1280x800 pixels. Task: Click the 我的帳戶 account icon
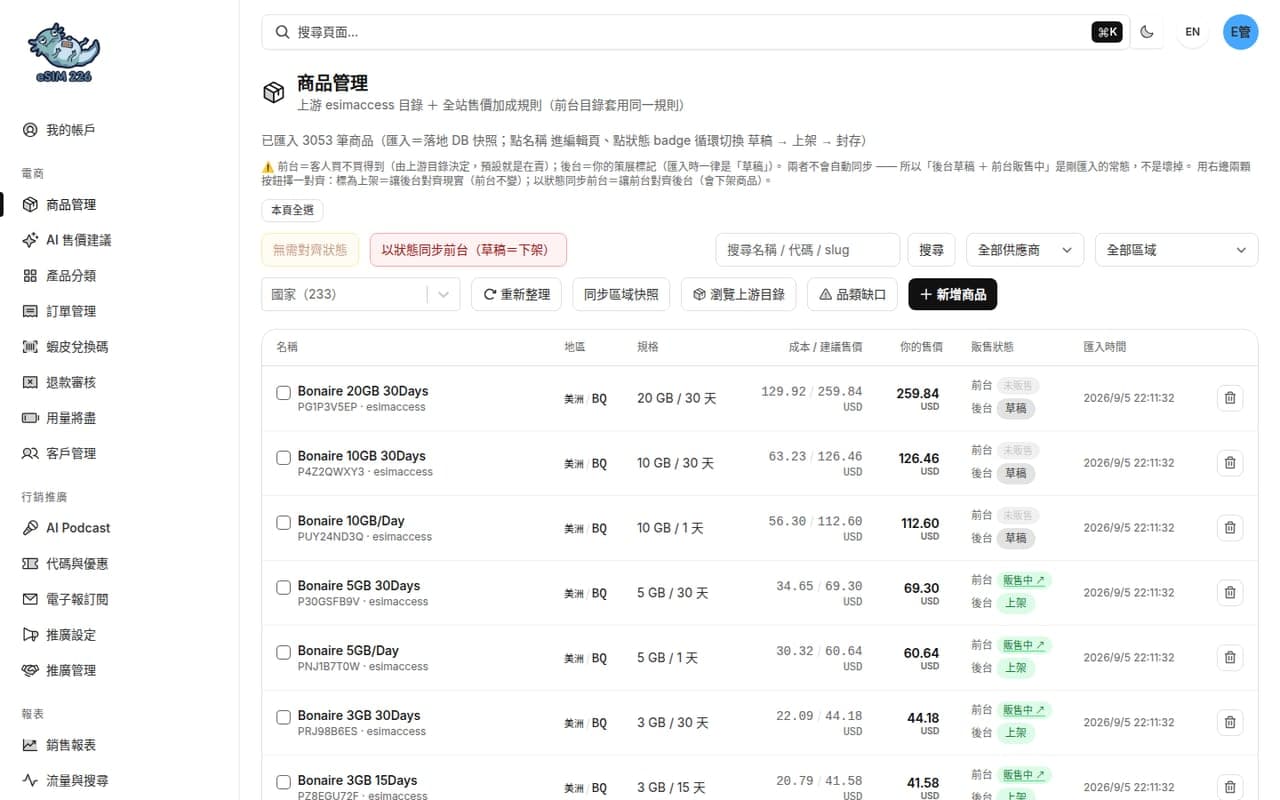pyautogui.click(x=30, y=130)
